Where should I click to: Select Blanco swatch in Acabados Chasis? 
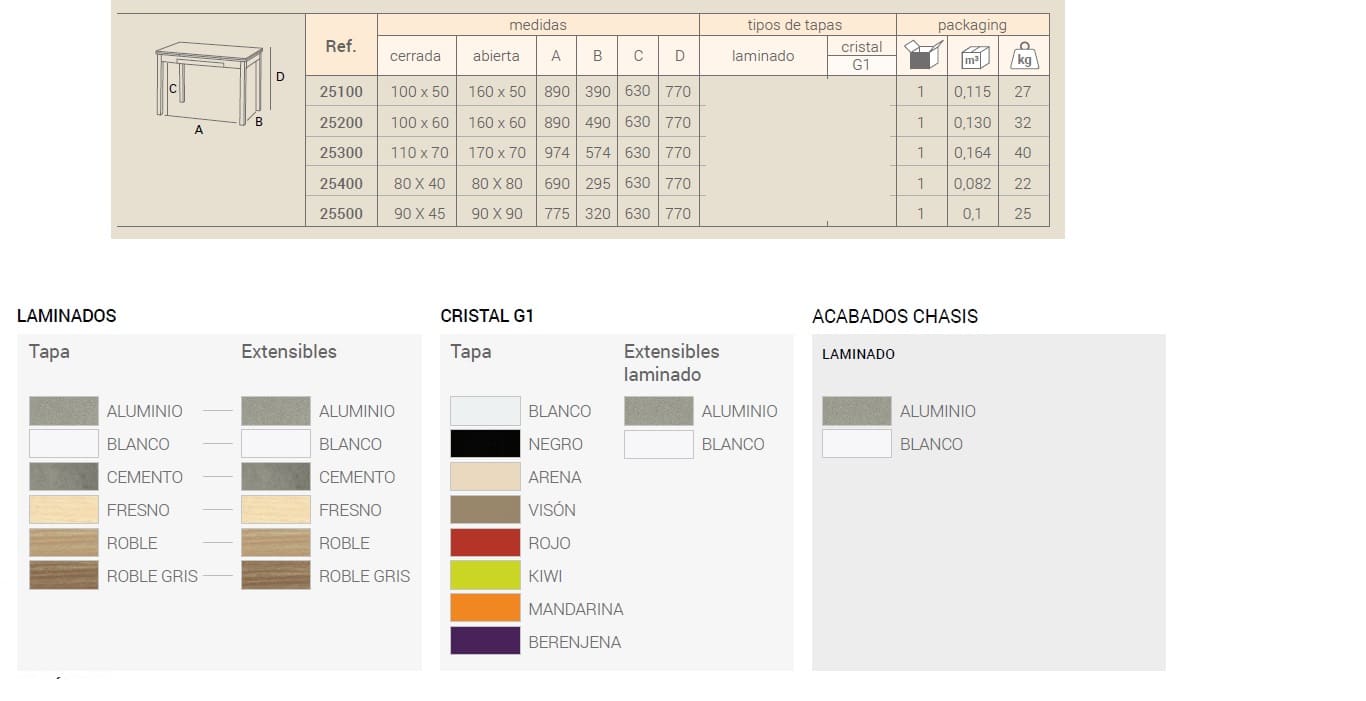[x=856, y=444]
